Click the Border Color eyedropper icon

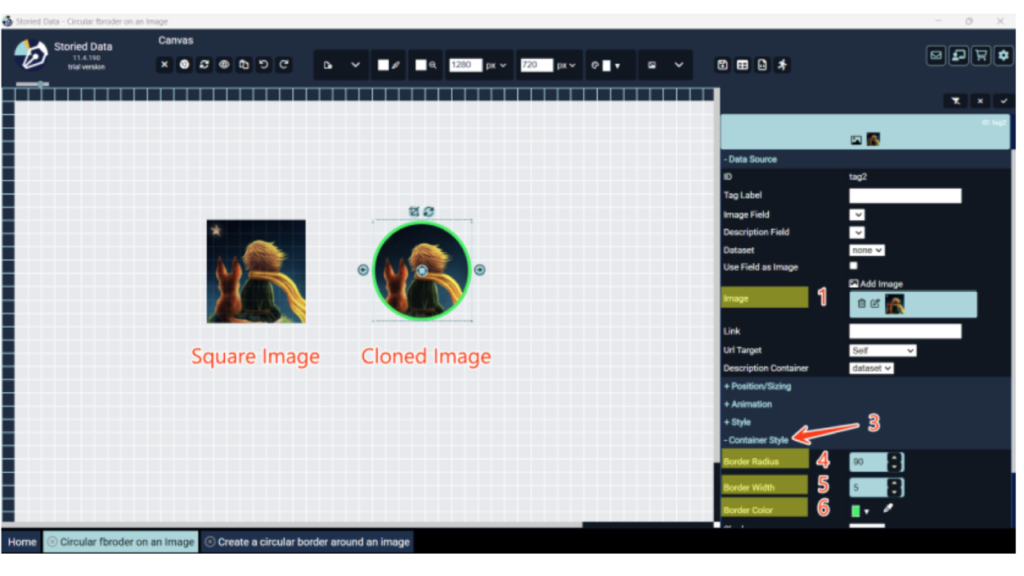pos(887,510)
